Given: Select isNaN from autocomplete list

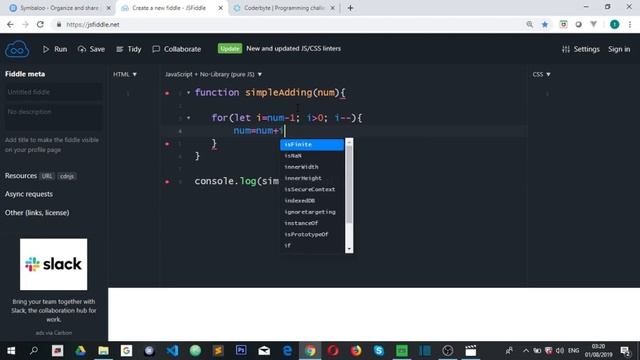Looking at the screenshot, I should (x=312, y=156).
